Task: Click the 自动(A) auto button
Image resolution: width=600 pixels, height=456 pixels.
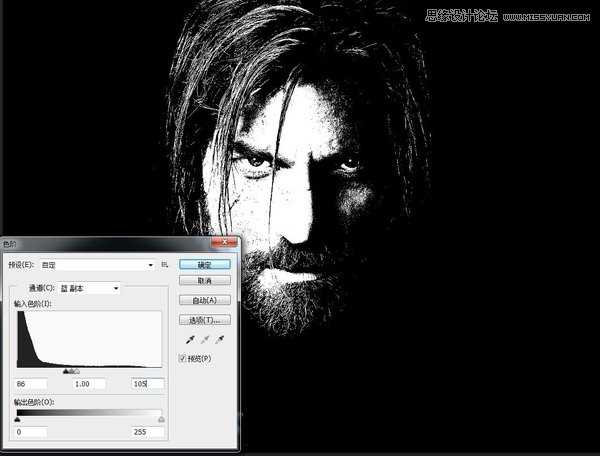Action: 205,300
